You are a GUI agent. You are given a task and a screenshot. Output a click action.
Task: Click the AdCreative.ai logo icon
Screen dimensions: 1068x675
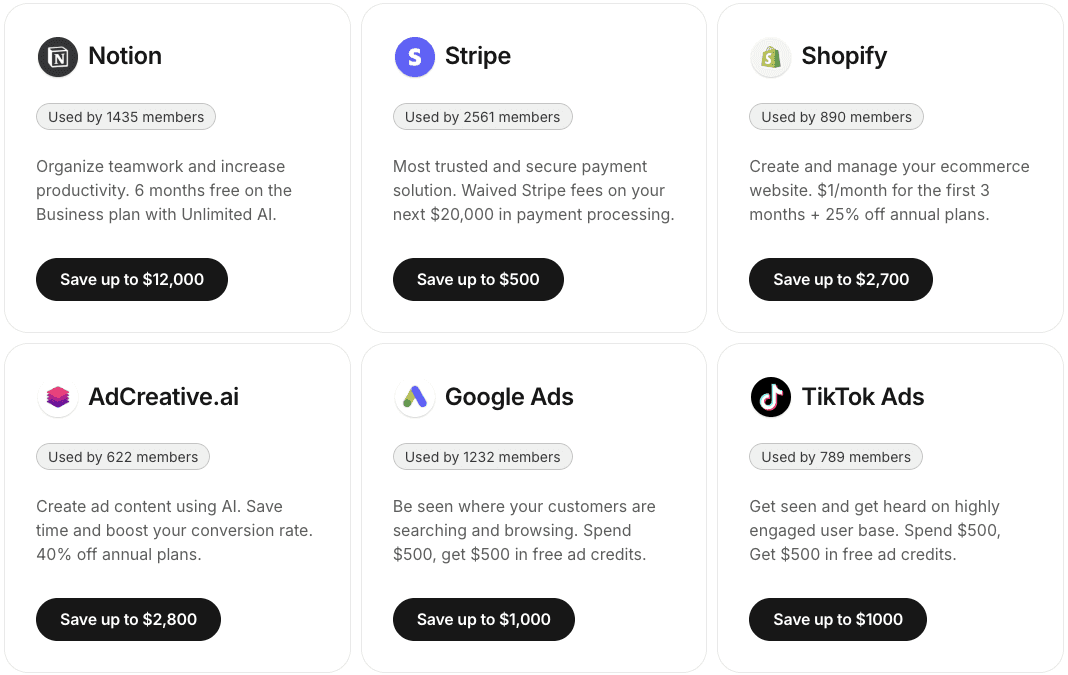(x=58, y=397)
